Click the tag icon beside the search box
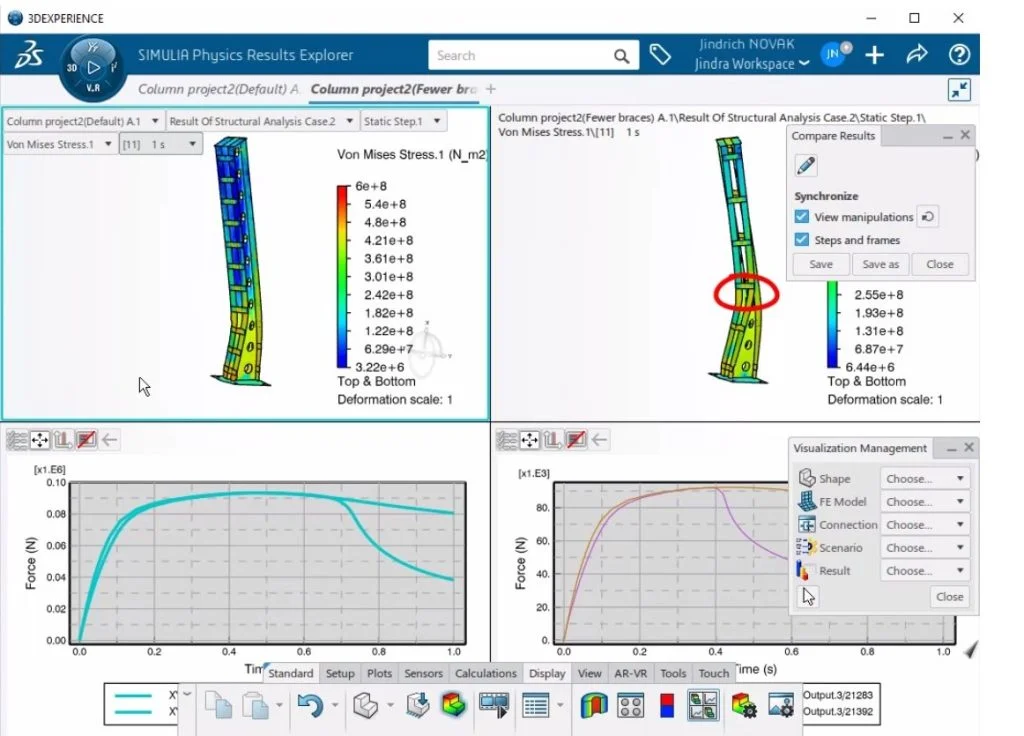Image resolution: width=1024 pixels, height=736 pixels. pyautogui.click(x=660, y=55)
